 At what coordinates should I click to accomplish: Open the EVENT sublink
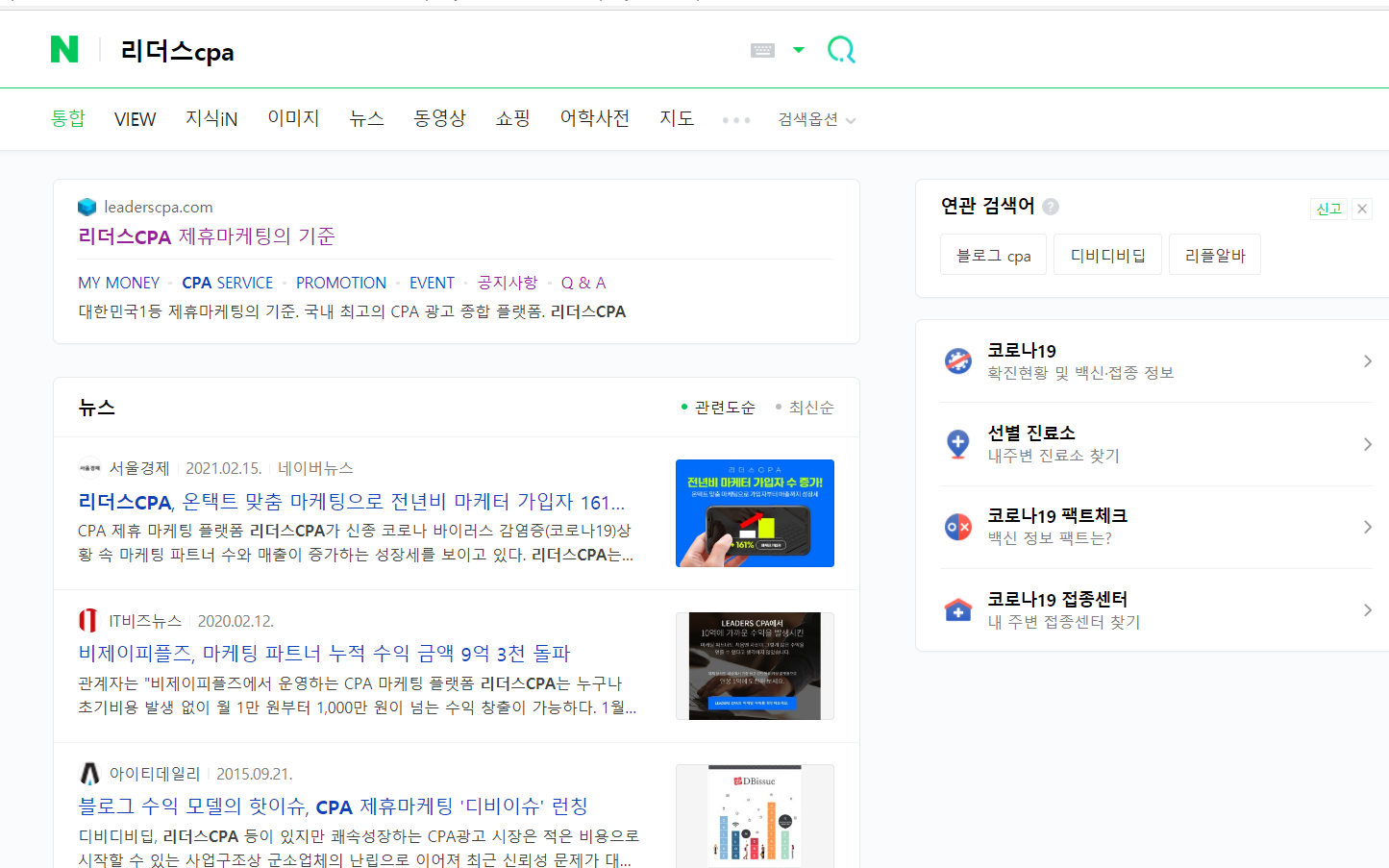[432, 283]
